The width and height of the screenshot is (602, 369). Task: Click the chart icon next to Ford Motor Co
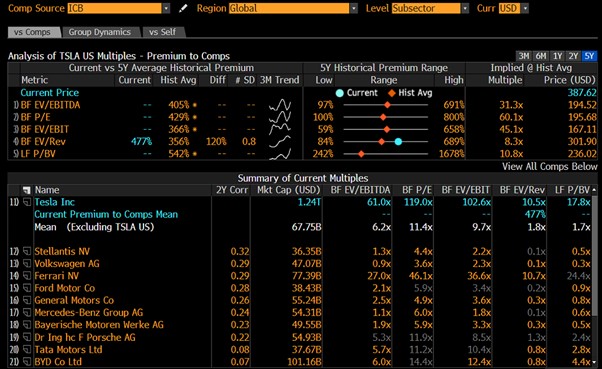click(x=27, y=288)
